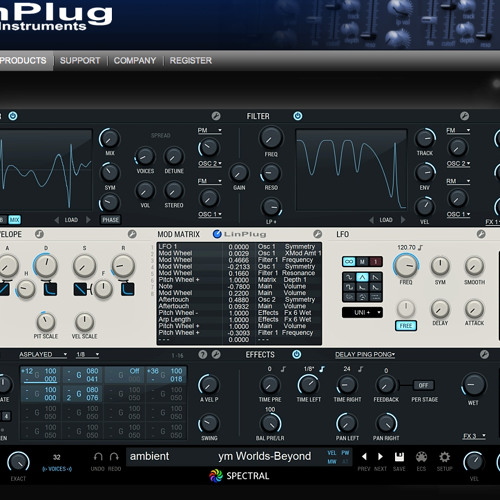Select the sine LFO waveform
This screenshot has width=500, height=500.
coord(349,277)
